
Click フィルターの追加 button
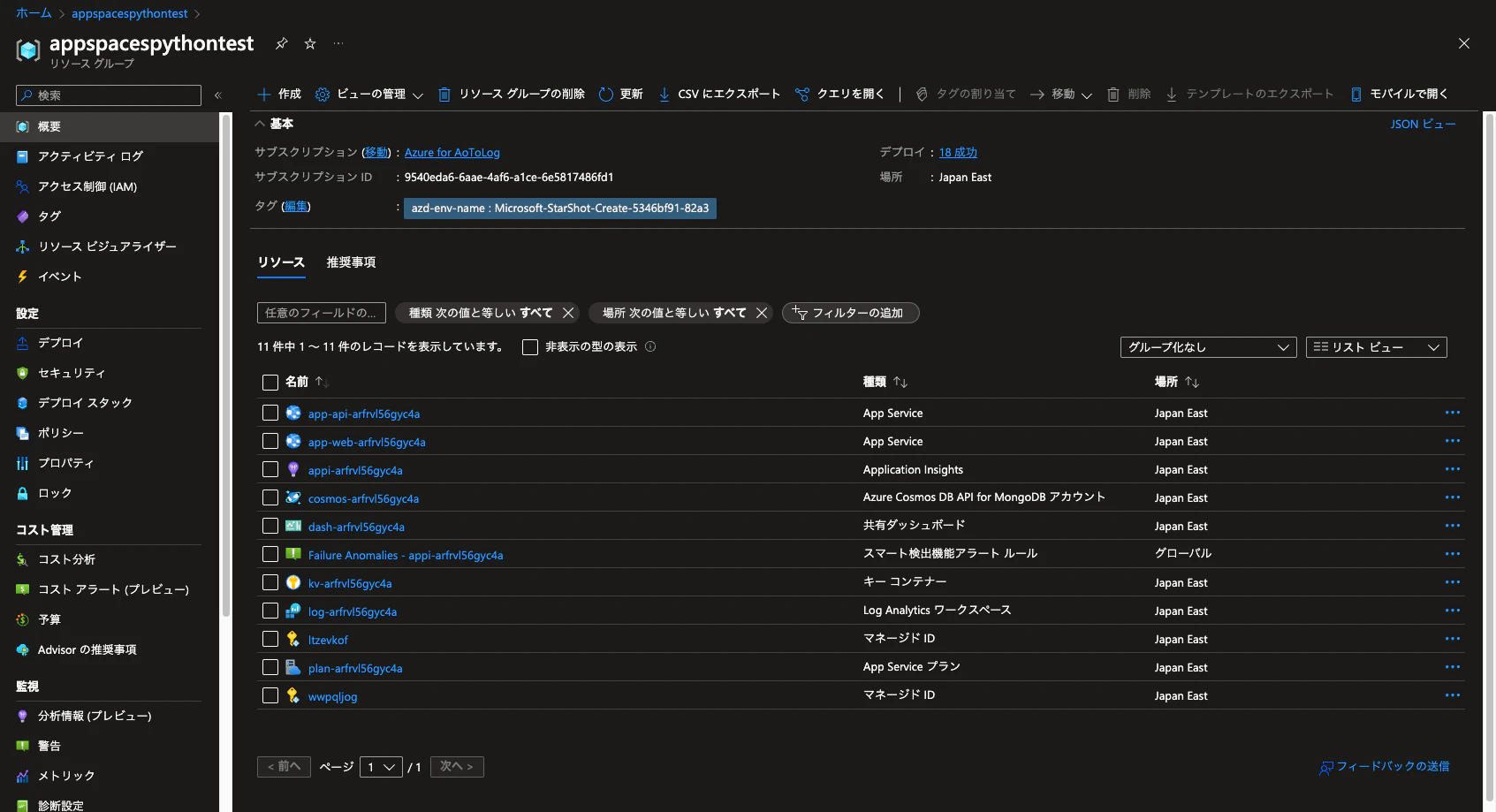click(x=850, y=313)
